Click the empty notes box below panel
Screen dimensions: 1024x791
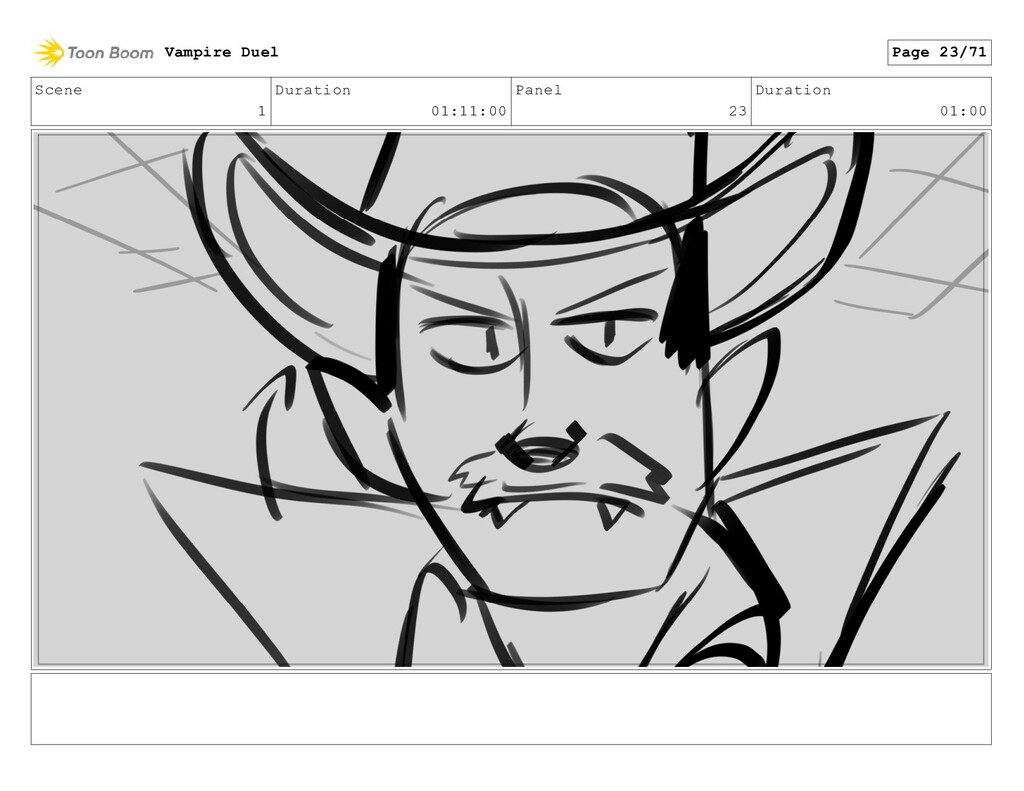511,709
